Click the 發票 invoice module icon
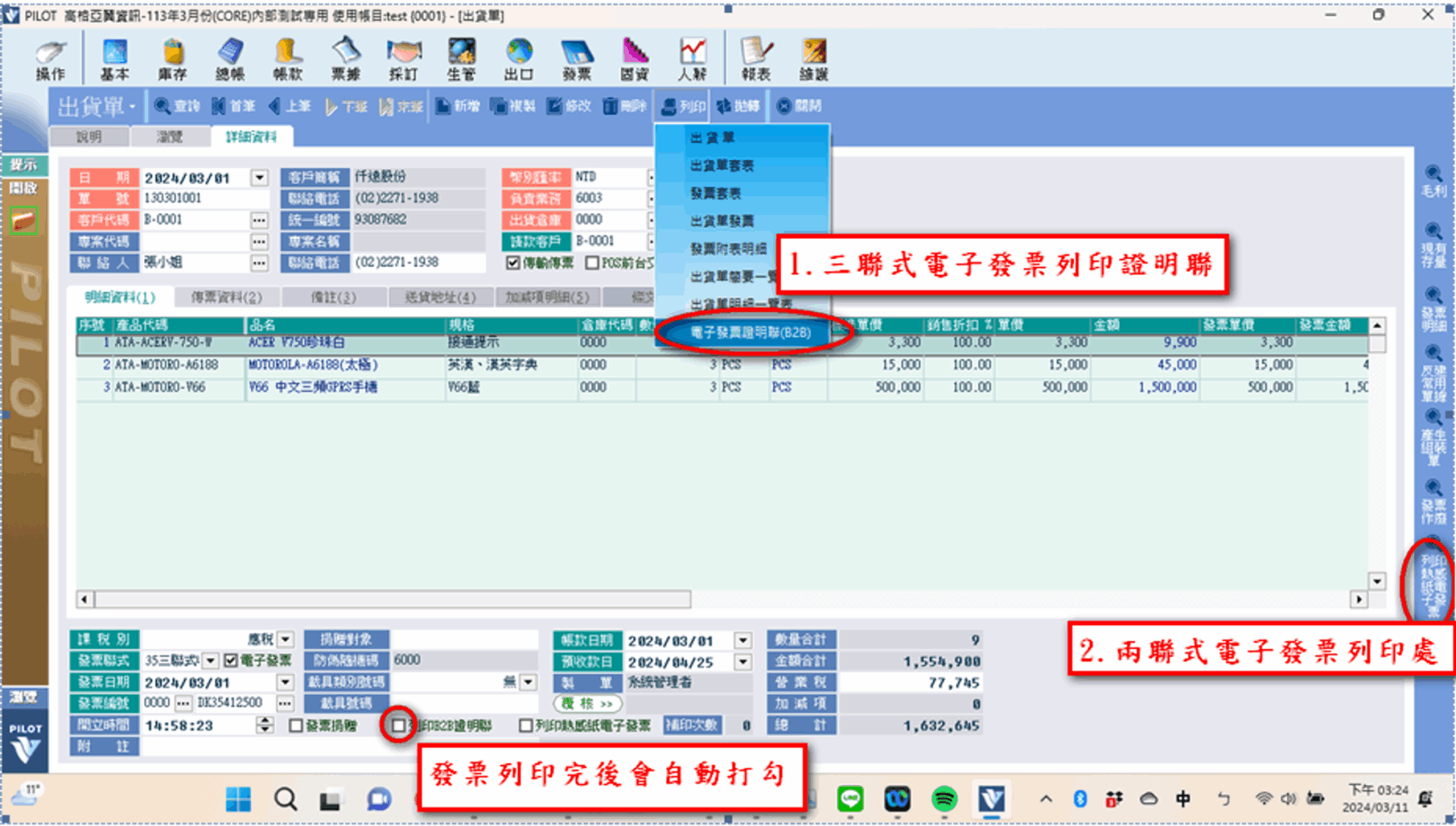This screenshot has height=826, width=1456. (x=576, y=60)
